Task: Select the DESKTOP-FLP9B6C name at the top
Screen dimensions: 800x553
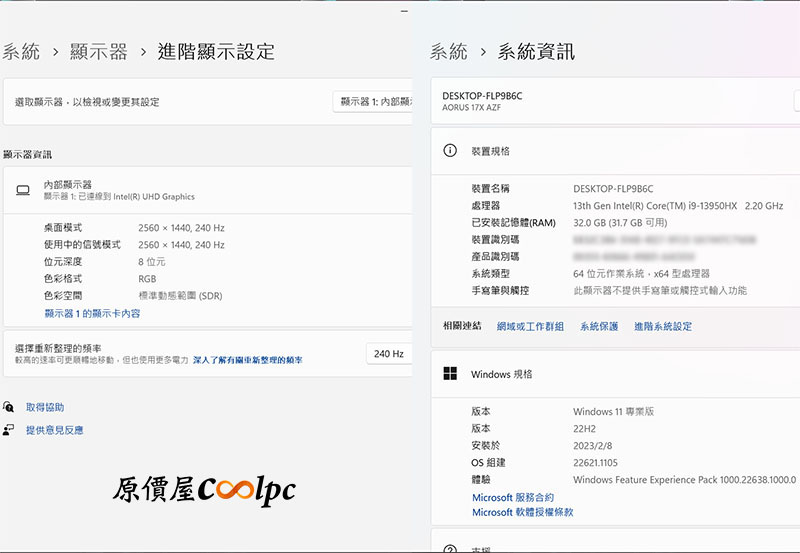Action: click(x=482, y=95)
